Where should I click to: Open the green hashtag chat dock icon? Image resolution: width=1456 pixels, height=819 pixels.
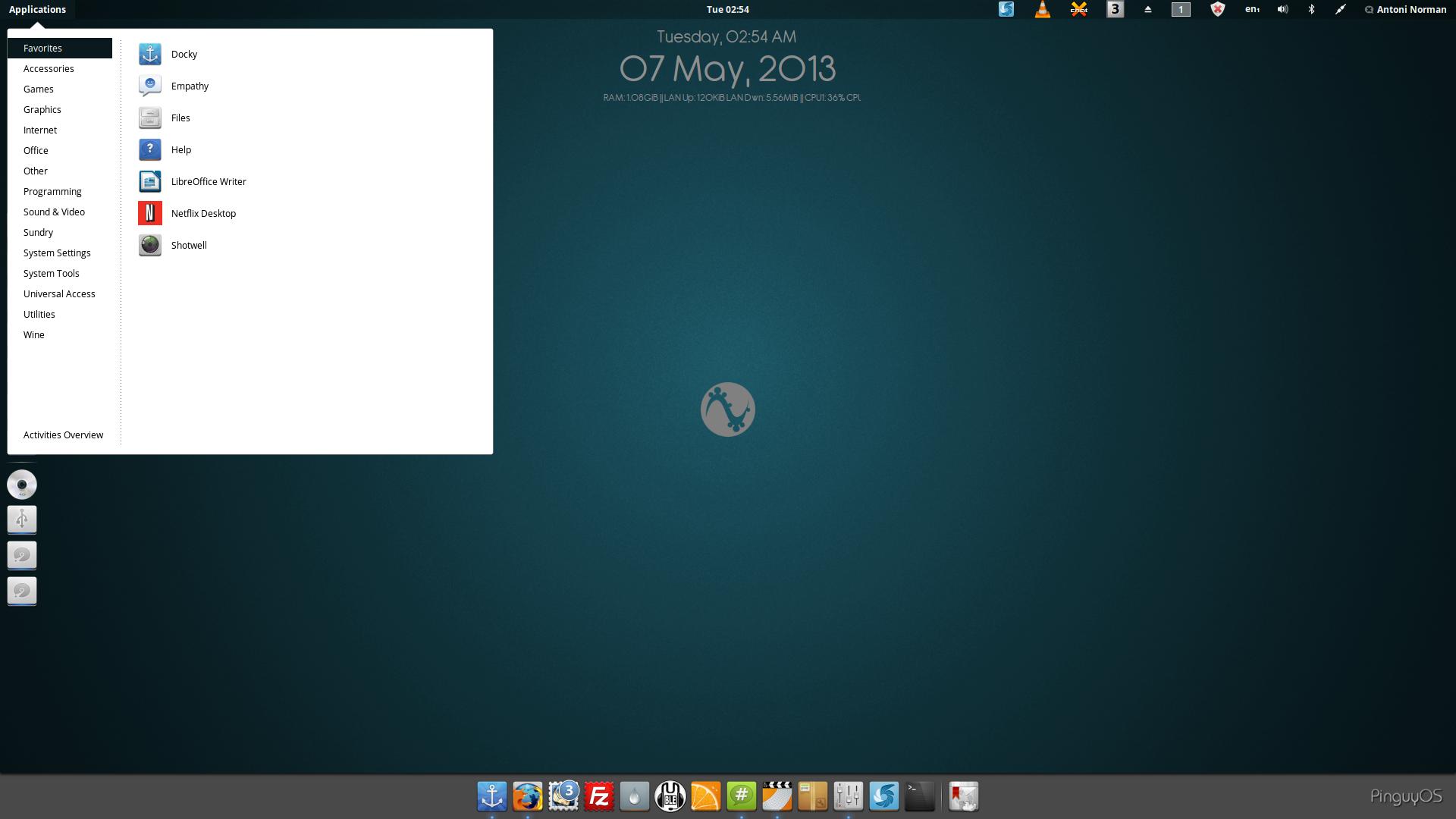tap(742, 796)
